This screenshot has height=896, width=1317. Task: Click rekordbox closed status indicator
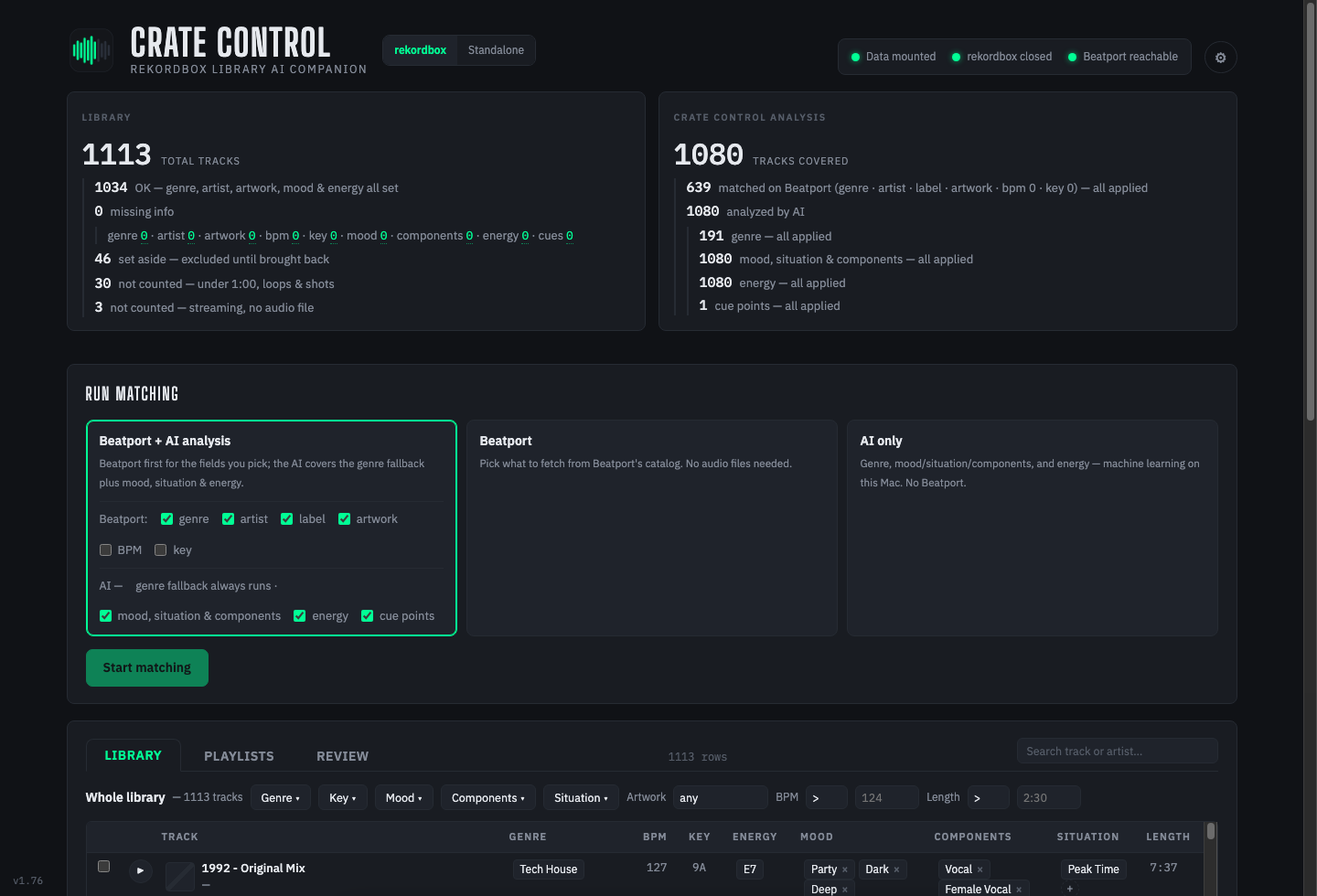coord(1001,57)
